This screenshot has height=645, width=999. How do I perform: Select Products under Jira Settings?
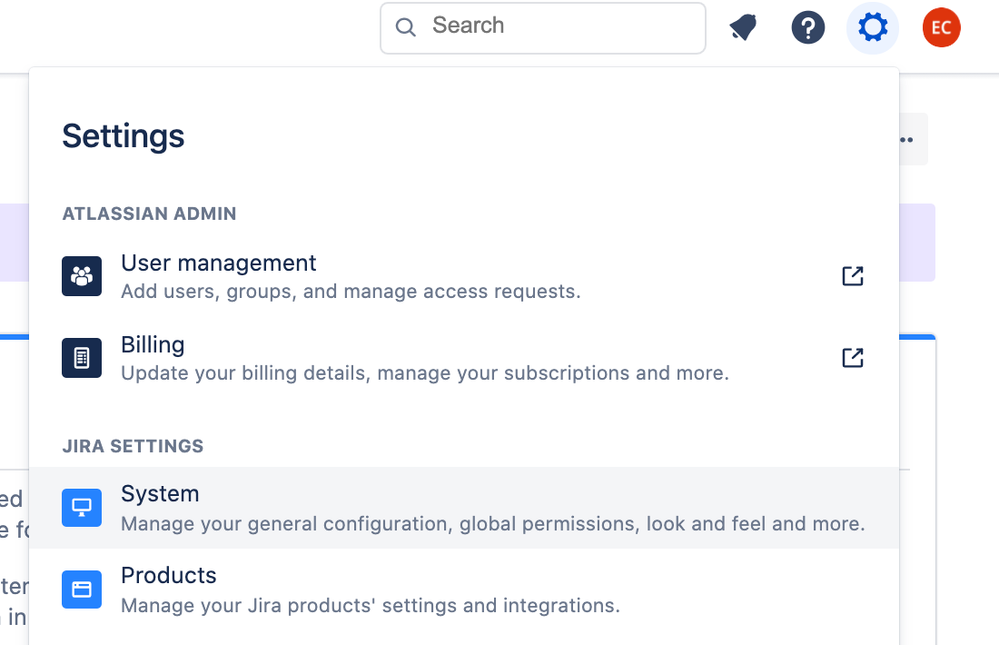[464, 589]
